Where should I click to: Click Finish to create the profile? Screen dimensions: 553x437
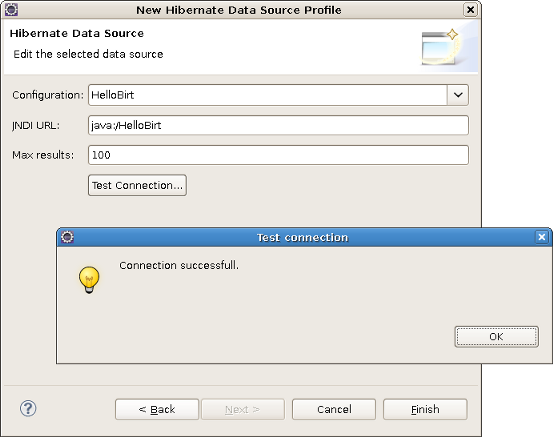click(x=425, y=409)
